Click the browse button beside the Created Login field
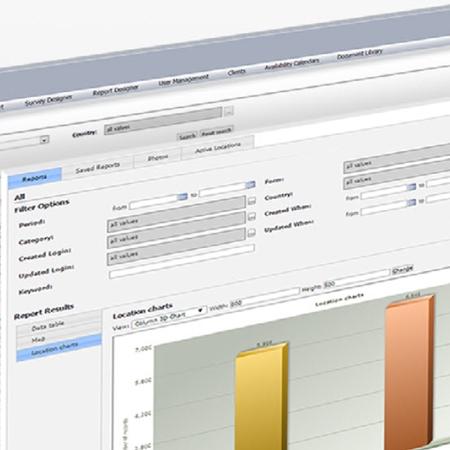The height and width of the screenshot is (450, 450). pos(252,217)
